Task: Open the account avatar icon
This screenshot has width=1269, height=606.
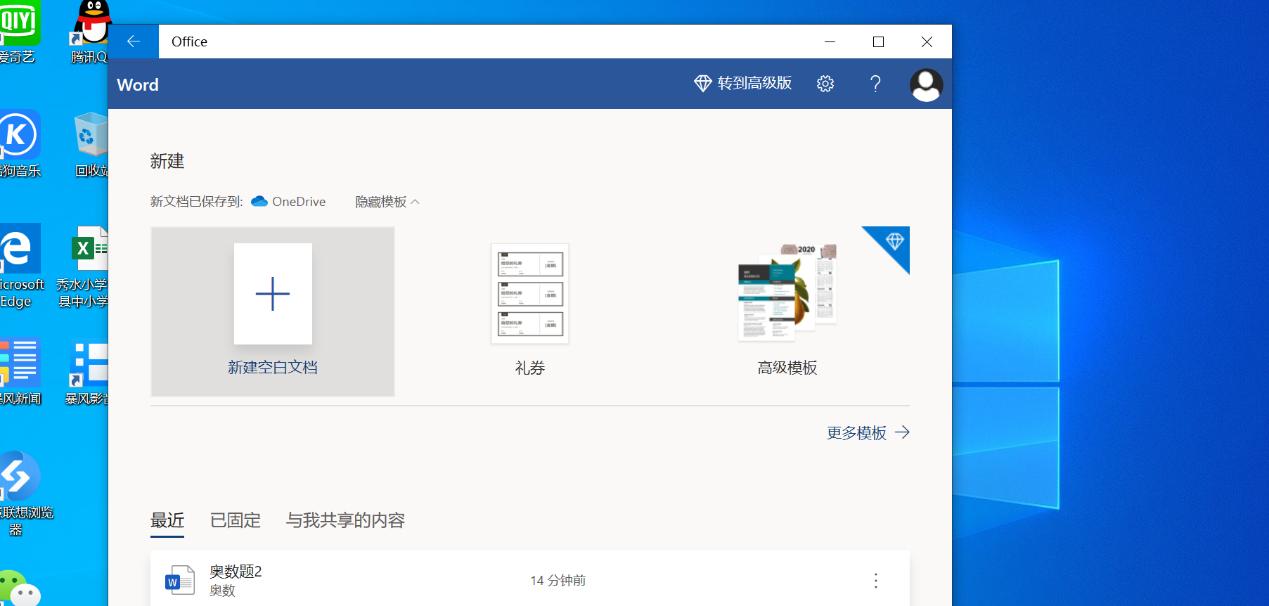Action: 926,83
